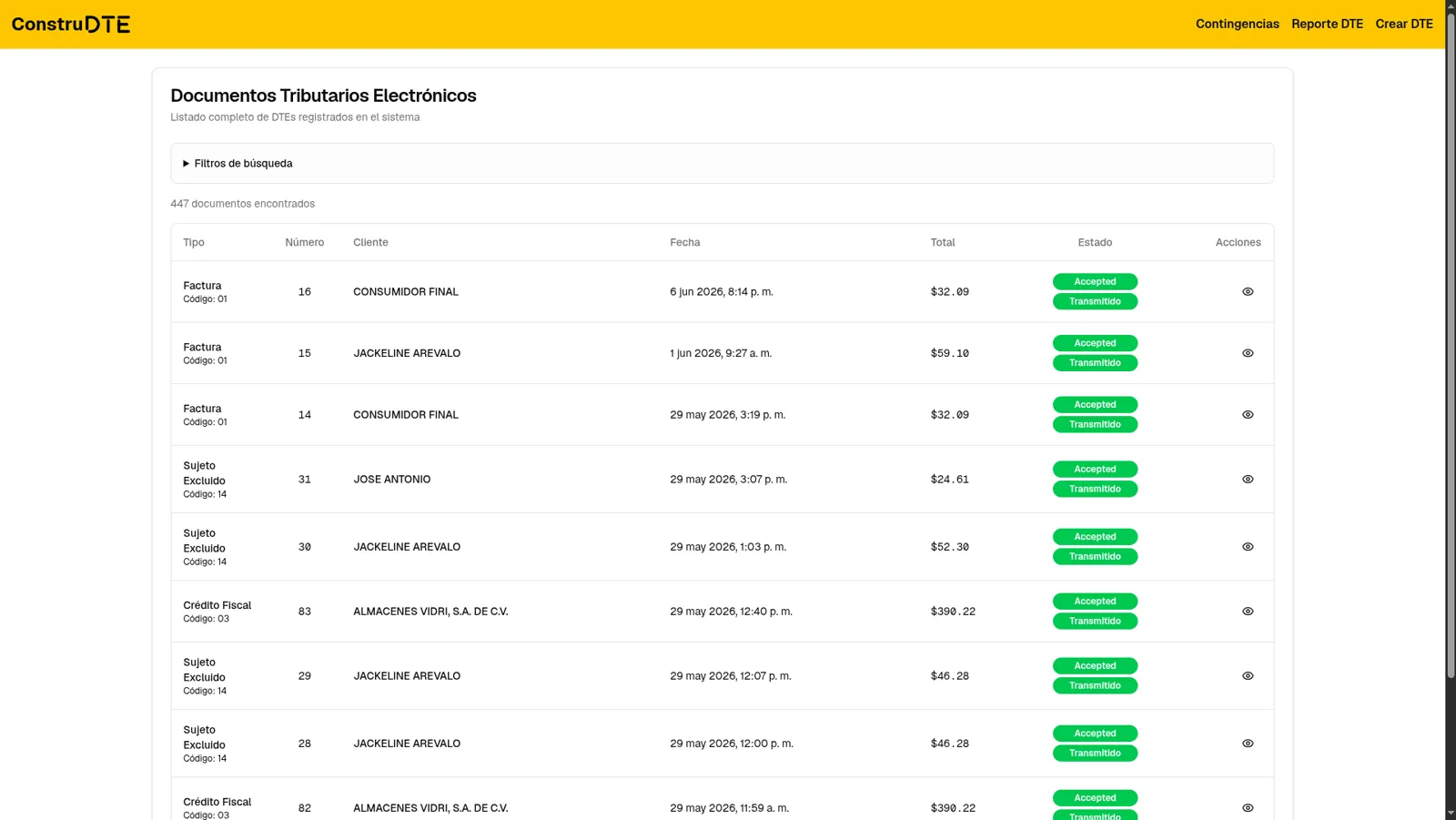Screen dimensions: 1456x820
Task: Click the Estado column header
Action: [x=1095, y=242]
